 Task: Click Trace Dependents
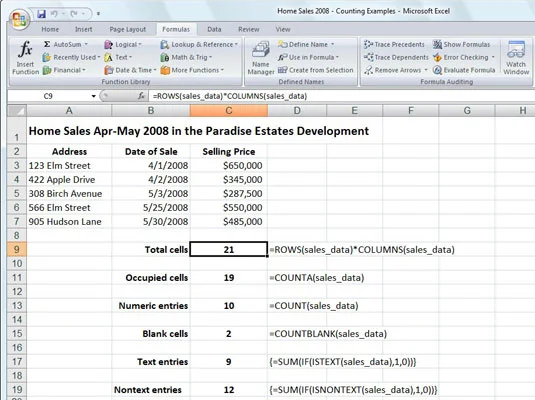396,57
